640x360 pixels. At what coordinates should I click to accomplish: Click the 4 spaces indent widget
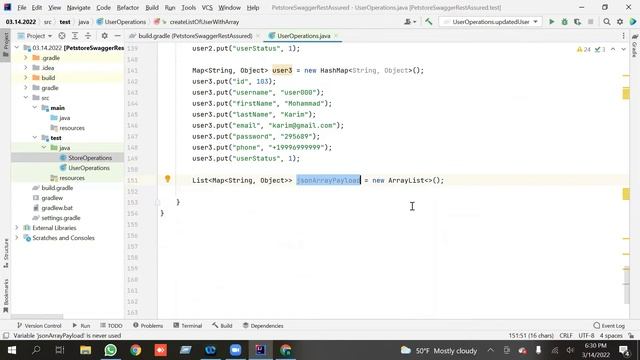[x=611, y=336]
